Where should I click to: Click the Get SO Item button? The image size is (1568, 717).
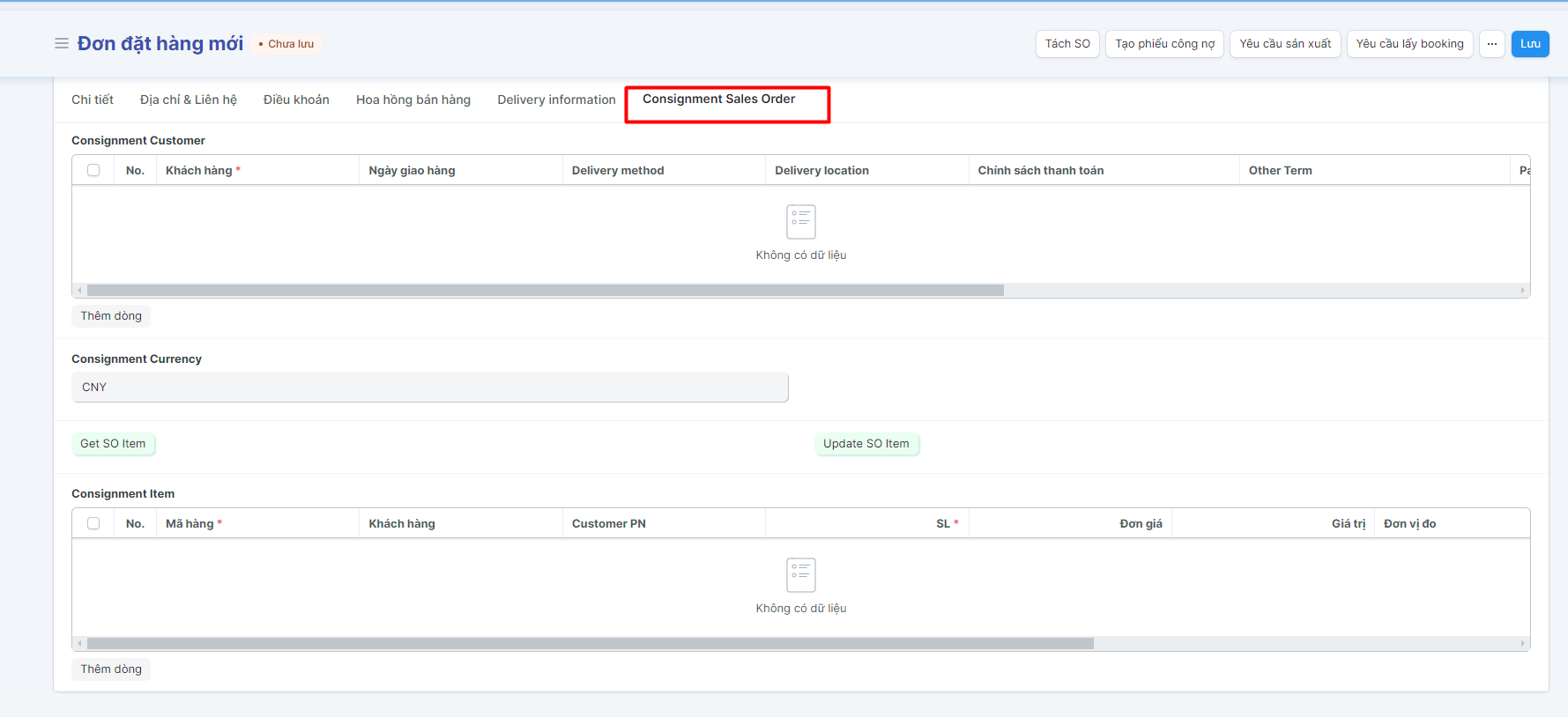click(x=113, y=444)
